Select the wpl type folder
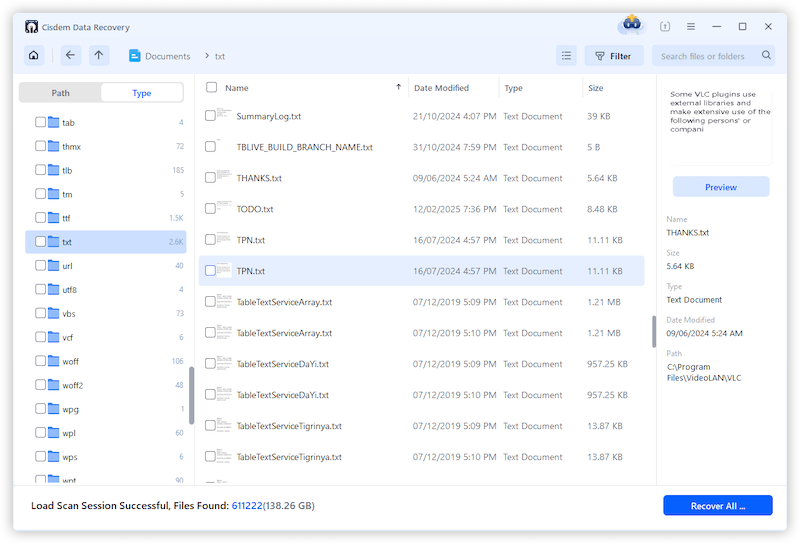800x544 pixels. point(106,433)
